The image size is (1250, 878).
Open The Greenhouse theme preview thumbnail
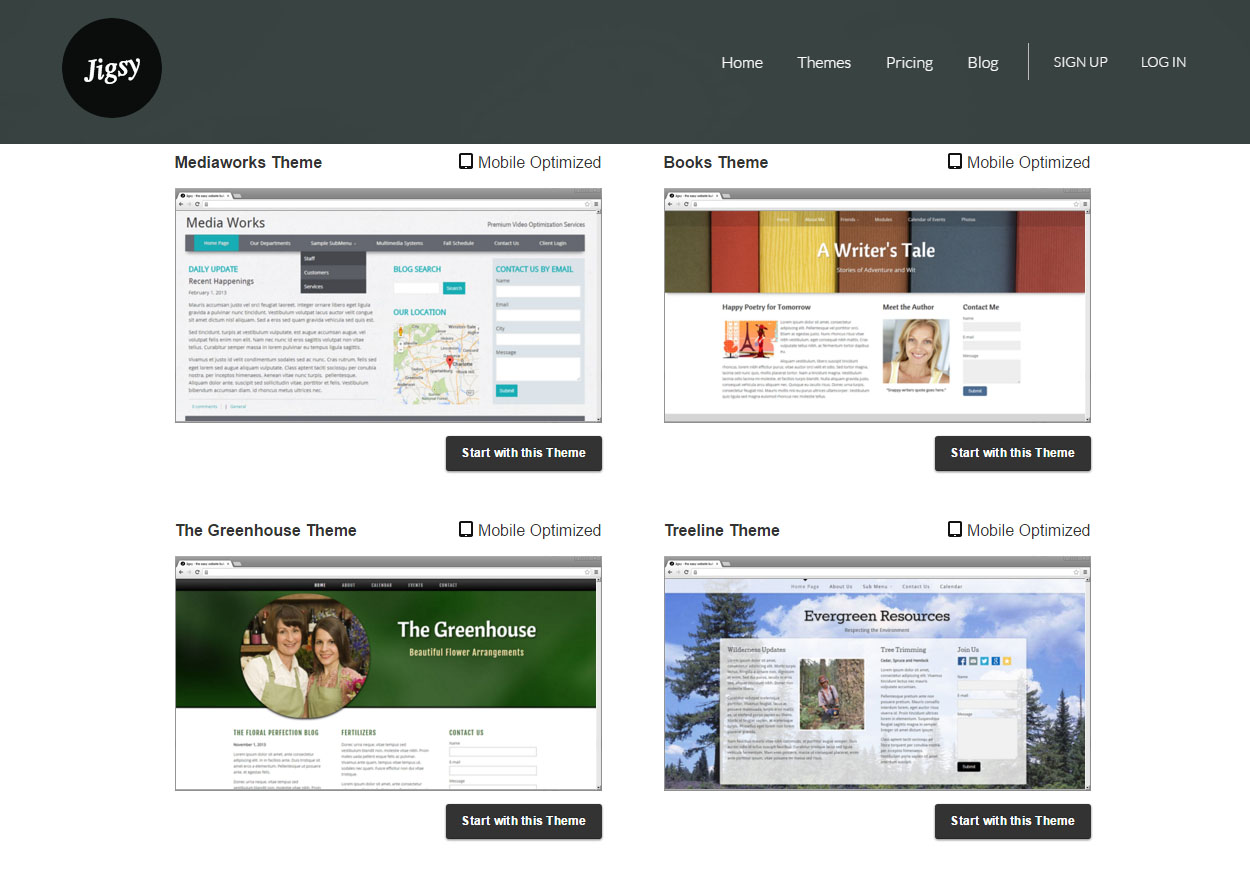coord(388,673)
